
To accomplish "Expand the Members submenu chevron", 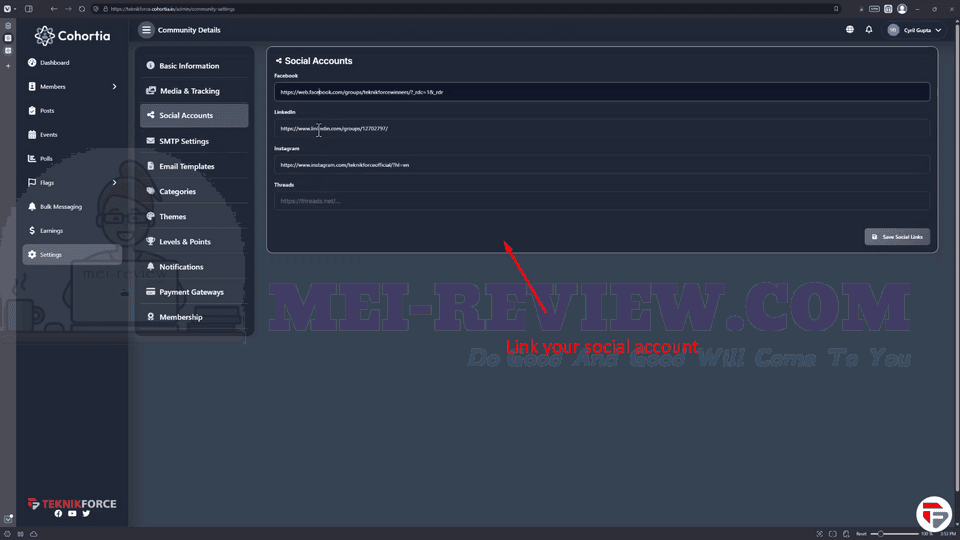I will point(114,86).
